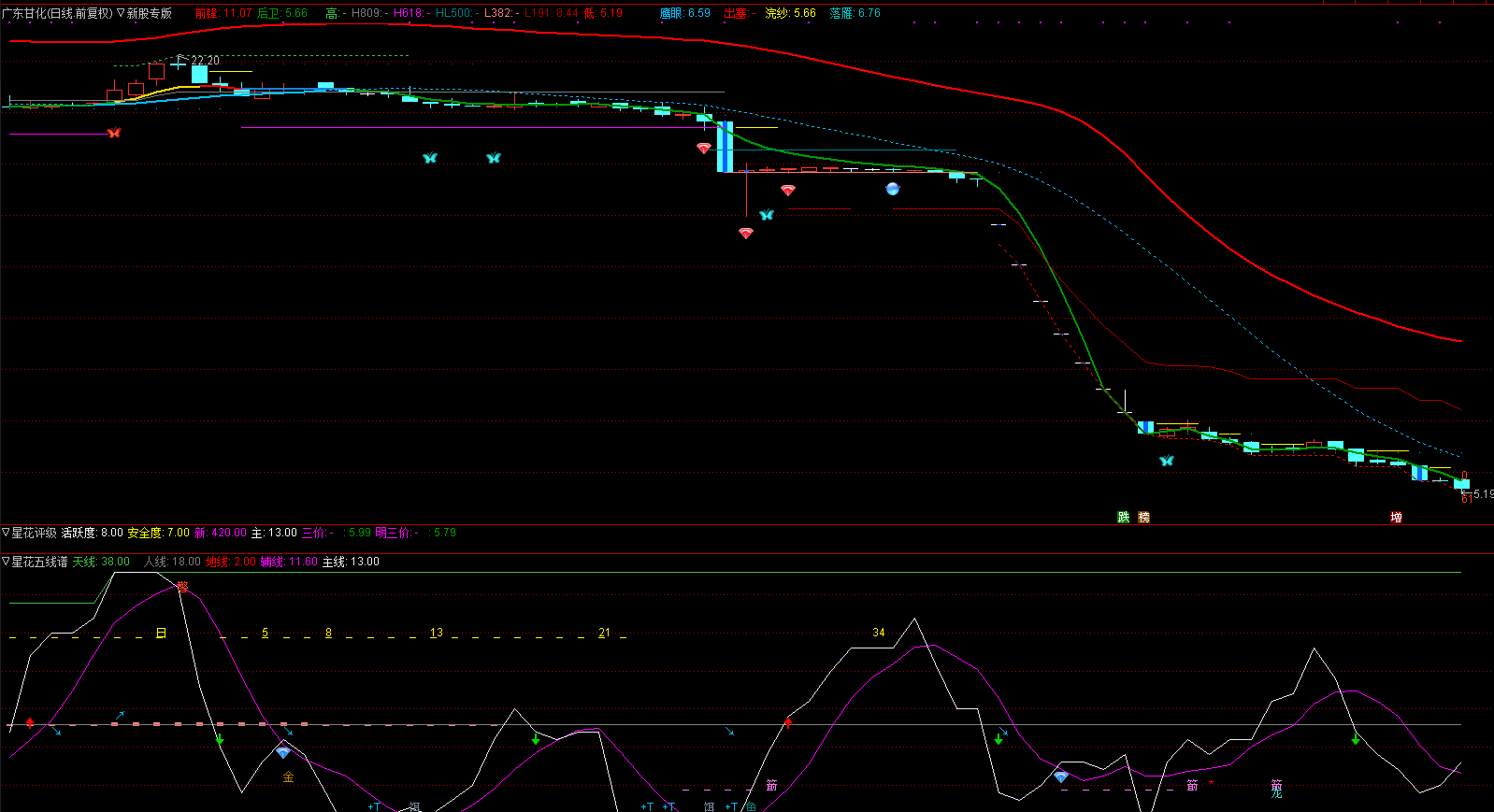Click the cyan butterfly above the 跌 label

[x=1167, y=461]
